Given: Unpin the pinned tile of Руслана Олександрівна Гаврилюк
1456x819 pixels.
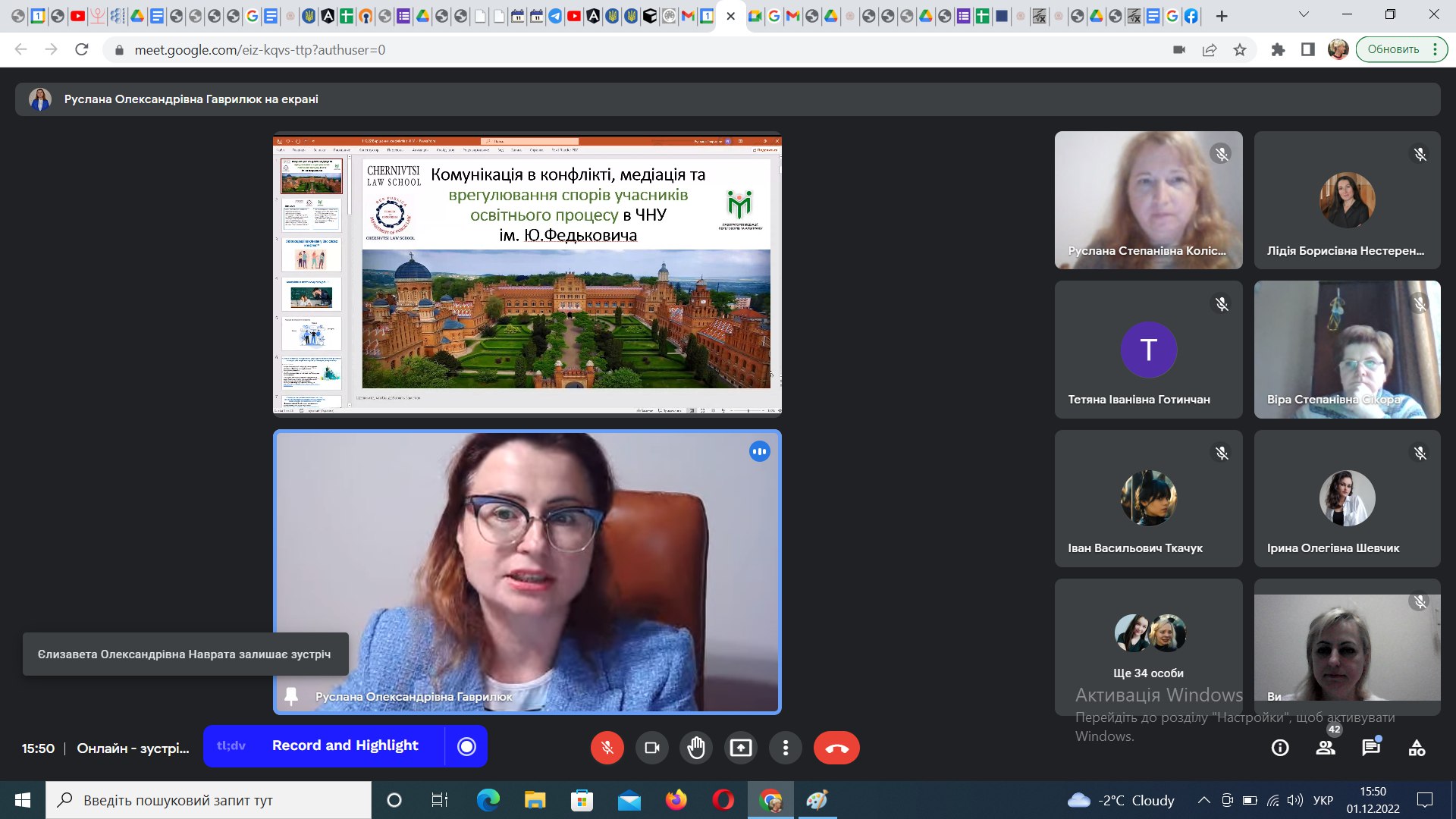Looking at the screenshot, I should pyautogui.click(x=291, y=695).
